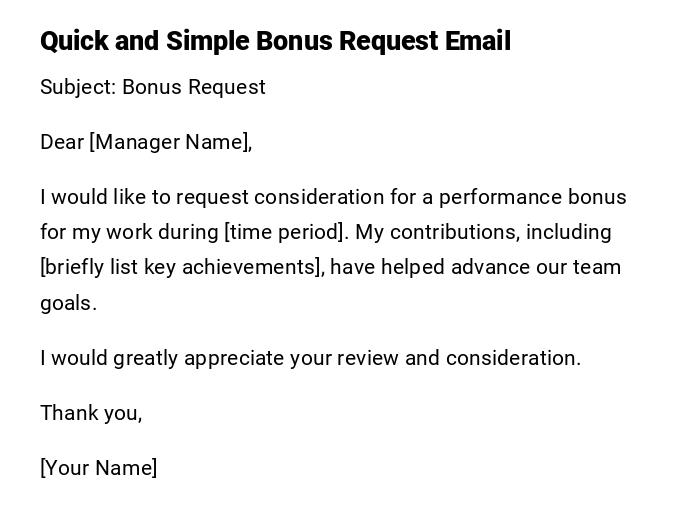Screen dimensions: 700x530
Task: Click the '[Manager Name]' placeholder
Action: (168, 142)
